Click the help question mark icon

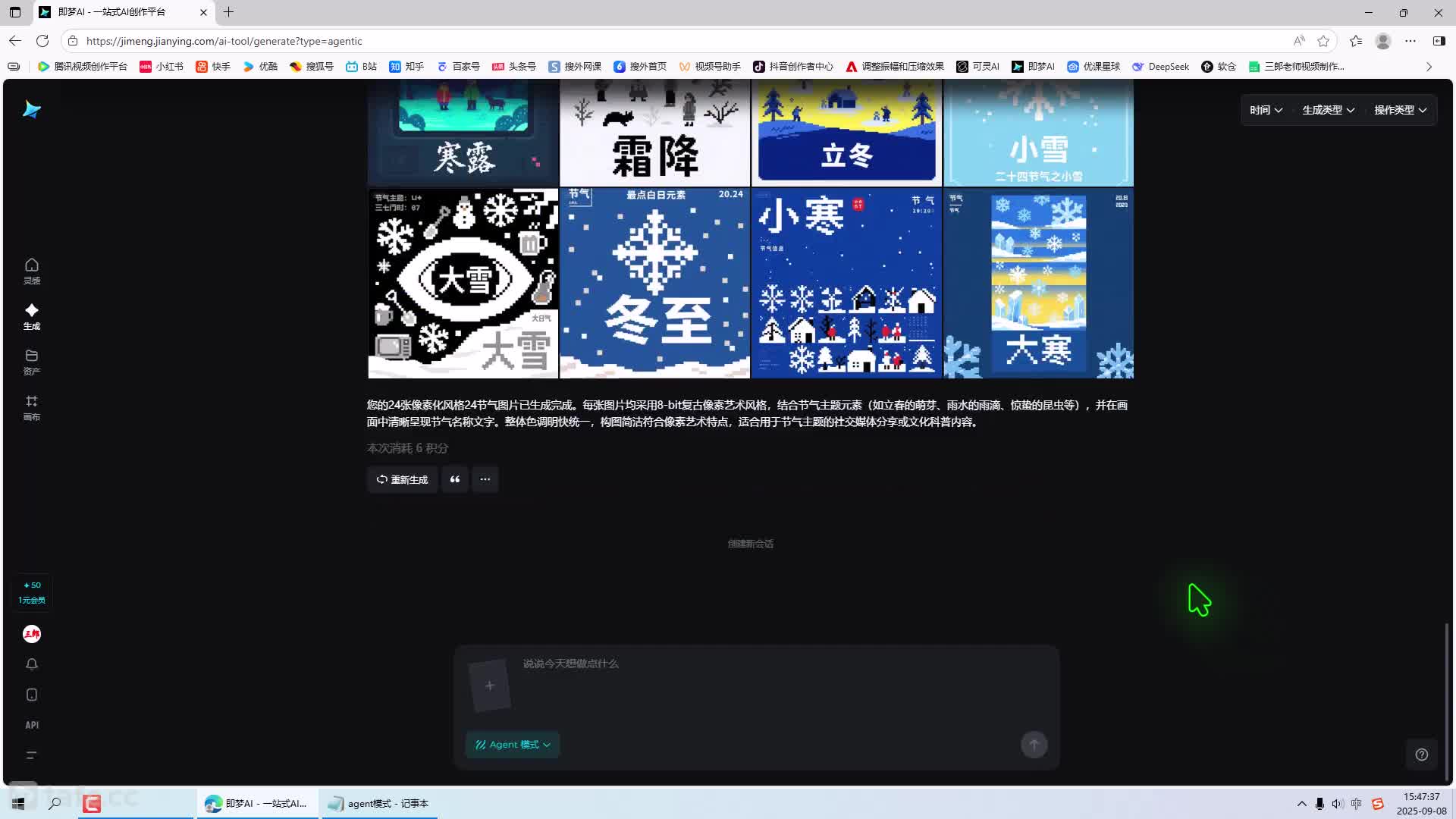pyautogui.click(x=1422, y=755)
